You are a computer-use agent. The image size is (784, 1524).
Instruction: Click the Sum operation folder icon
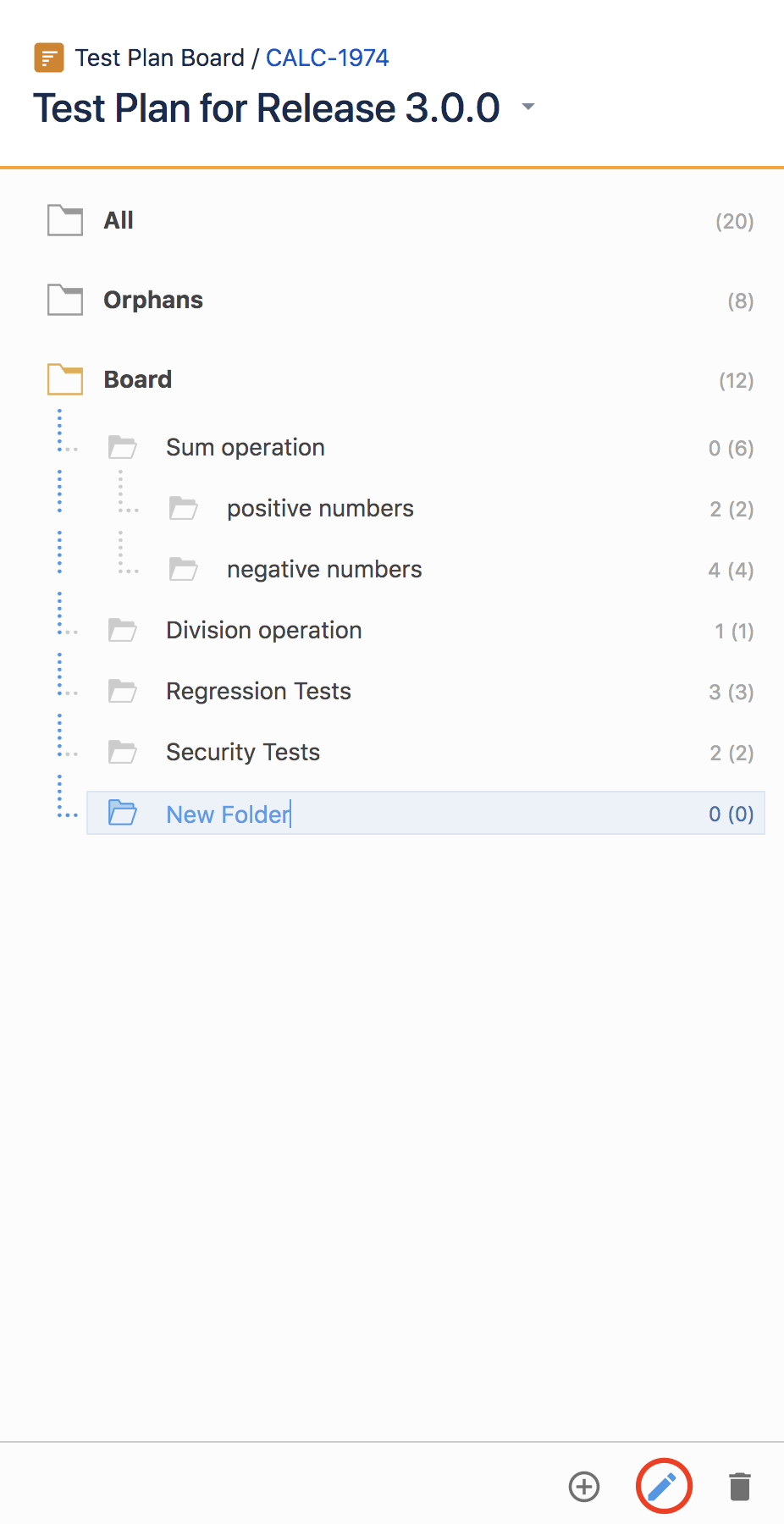point(123,447)
